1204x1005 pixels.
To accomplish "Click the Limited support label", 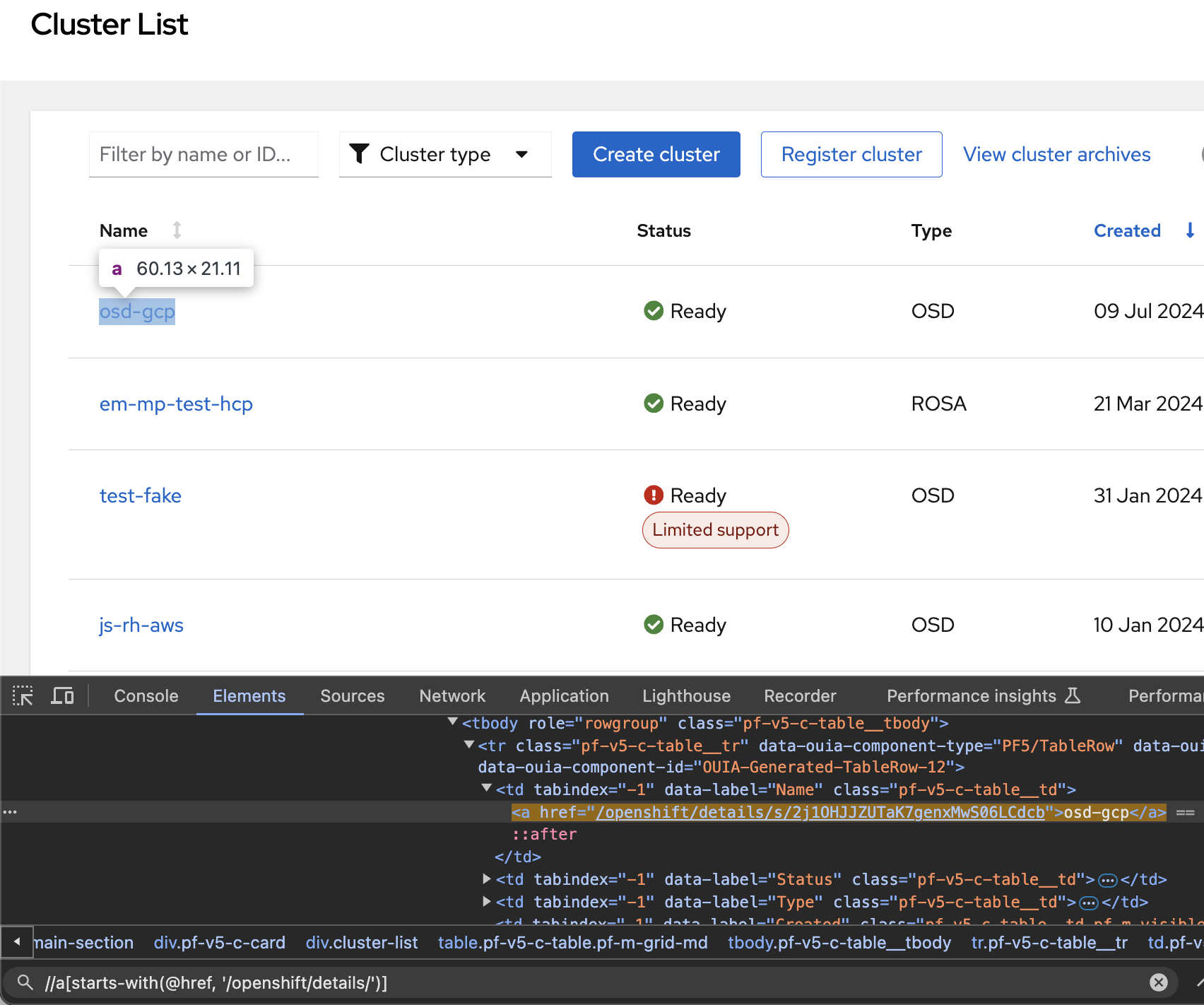I will [715, 530].
